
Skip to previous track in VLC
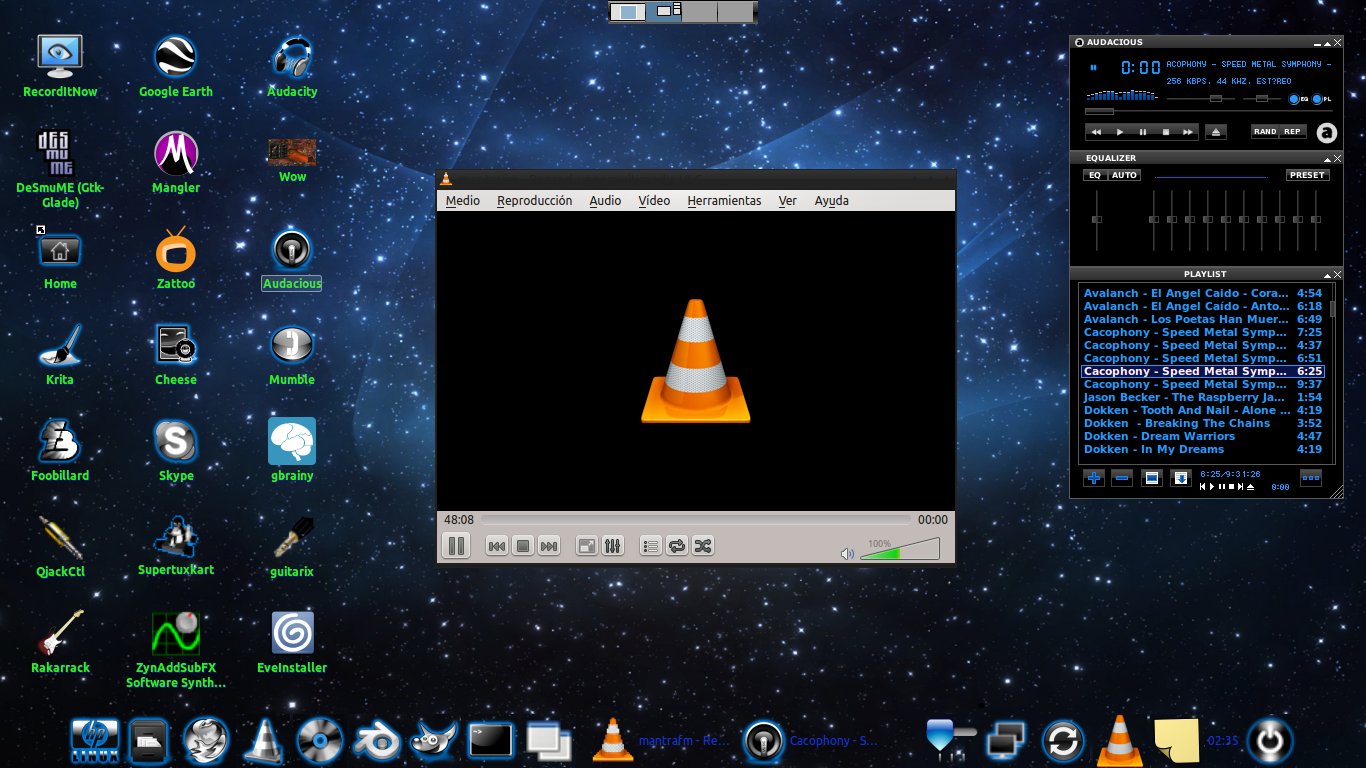tap(496, 546)
